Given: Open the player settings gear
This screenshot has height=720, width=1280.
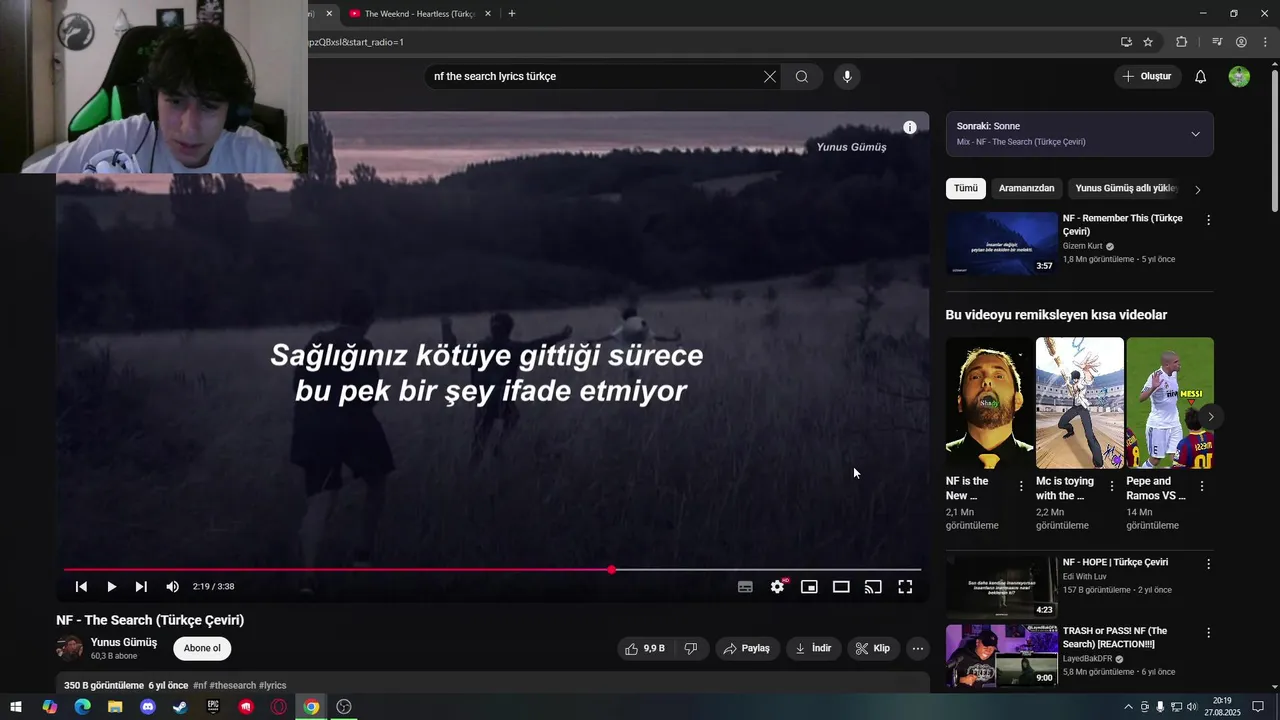Looking at the screenshot, I should click(777, 587).
